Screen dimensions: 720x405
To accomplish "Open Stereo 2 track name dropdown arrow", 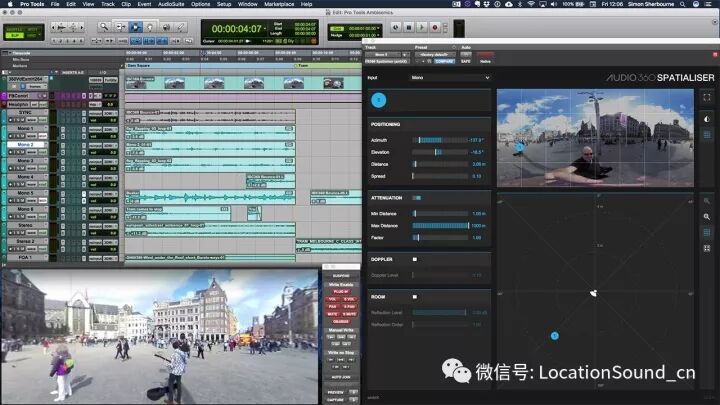I will coord(45,241).
